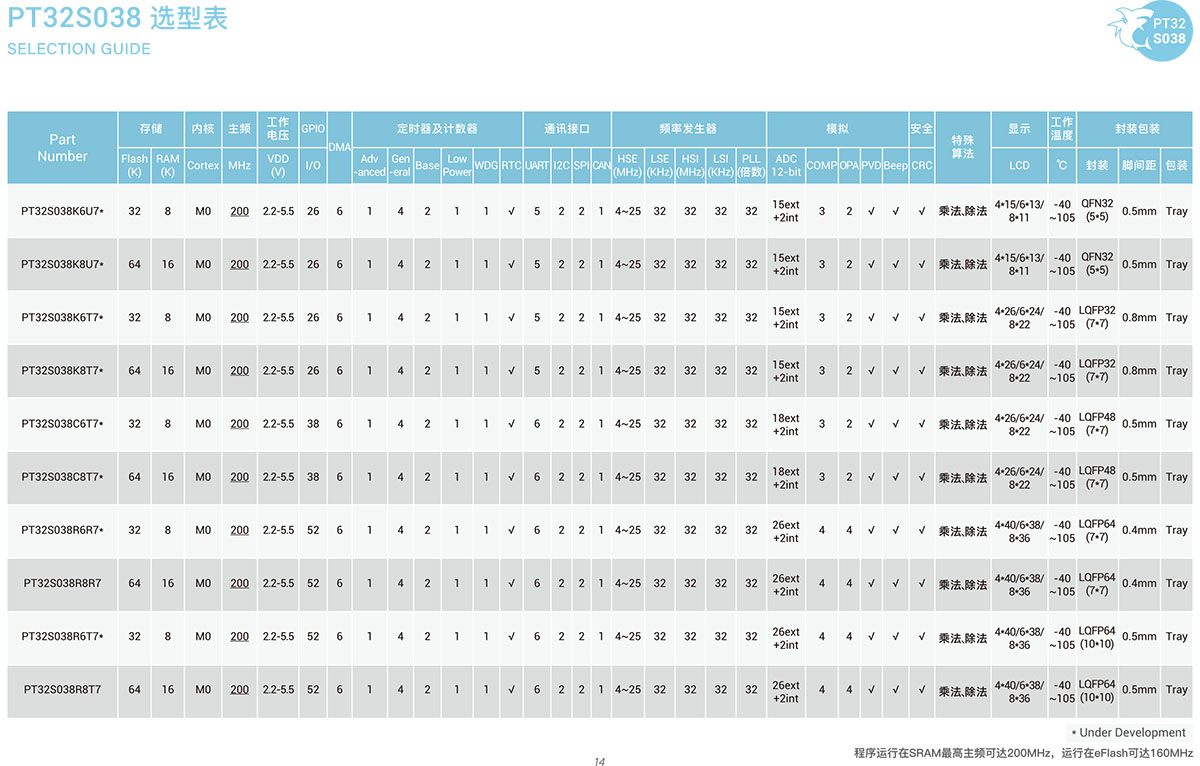This screenshot has height=766, width=1200.
Task: Click the 特殊算法 column header
Action: tap(962, 146)
